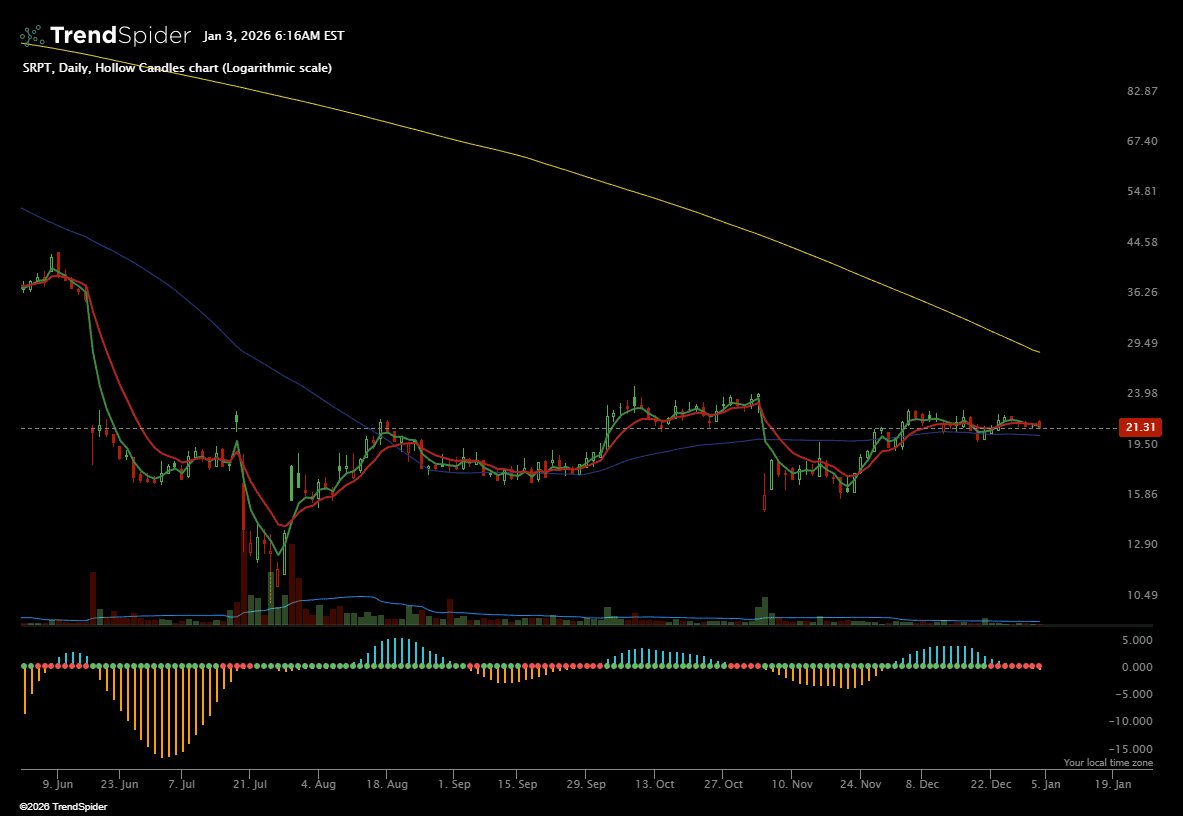The image size is (1183, 816).
Task: Click the tall red volume bar in mid-June
Action: tap(92, 598)
